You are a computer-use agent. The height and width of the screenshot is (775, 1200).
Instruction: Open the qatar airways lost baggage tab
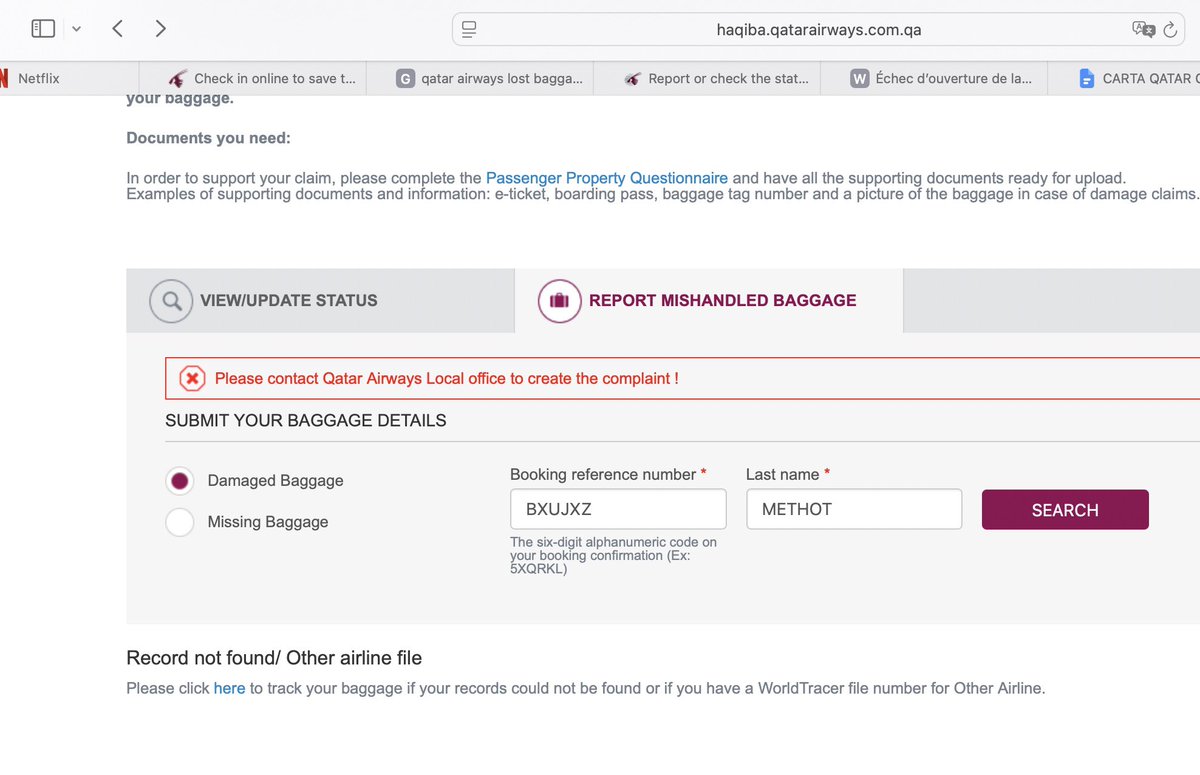[480, 78]
